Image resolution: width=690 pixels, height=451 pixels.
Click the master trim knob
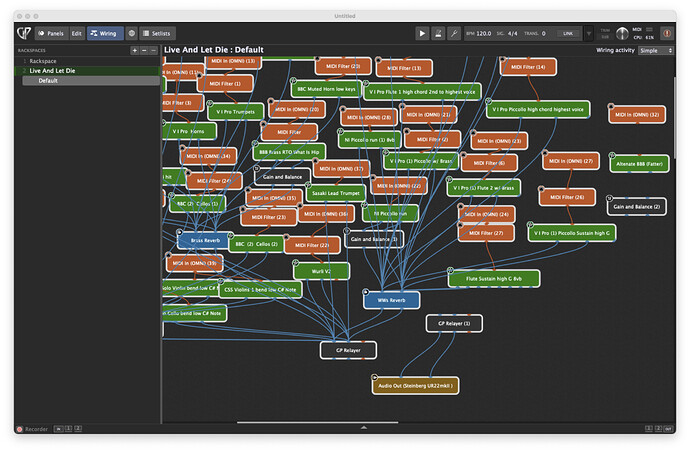(x=622, y=33)
